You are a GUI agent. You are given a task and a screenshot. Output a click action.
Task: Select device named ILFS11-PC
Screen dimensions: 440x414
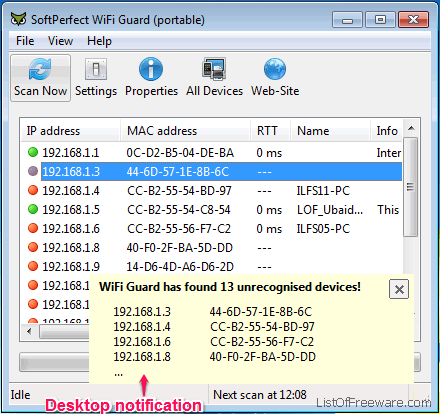pyautogui.click(x=323, y=191)
